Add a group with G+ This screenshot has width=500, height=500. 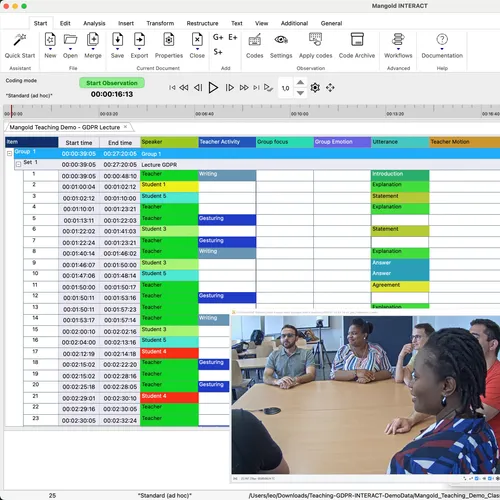[218, 37]
